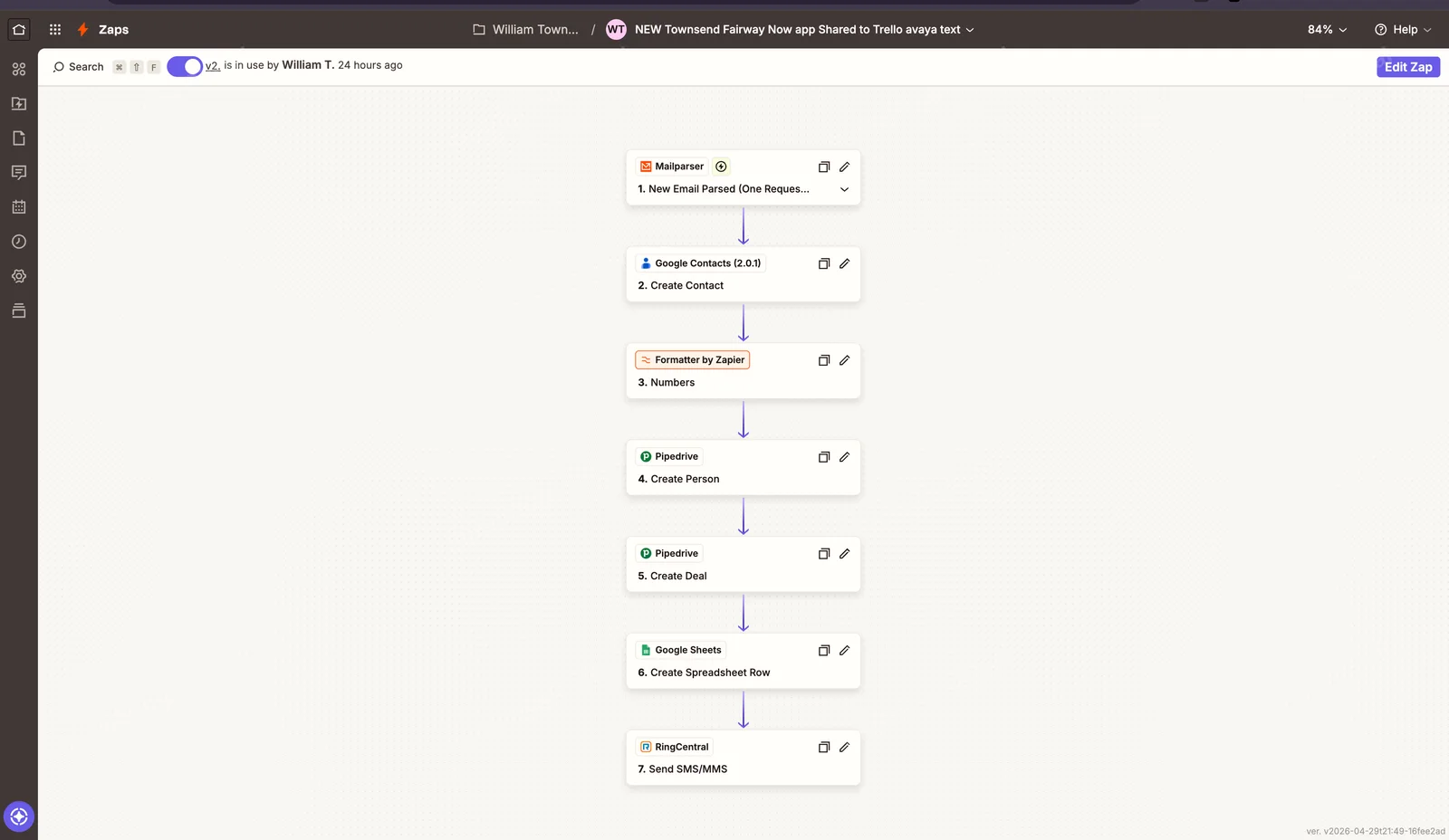Select the RingCentral app label
Viewport: 1449px width, 840px height.
(x=675, y=748)
